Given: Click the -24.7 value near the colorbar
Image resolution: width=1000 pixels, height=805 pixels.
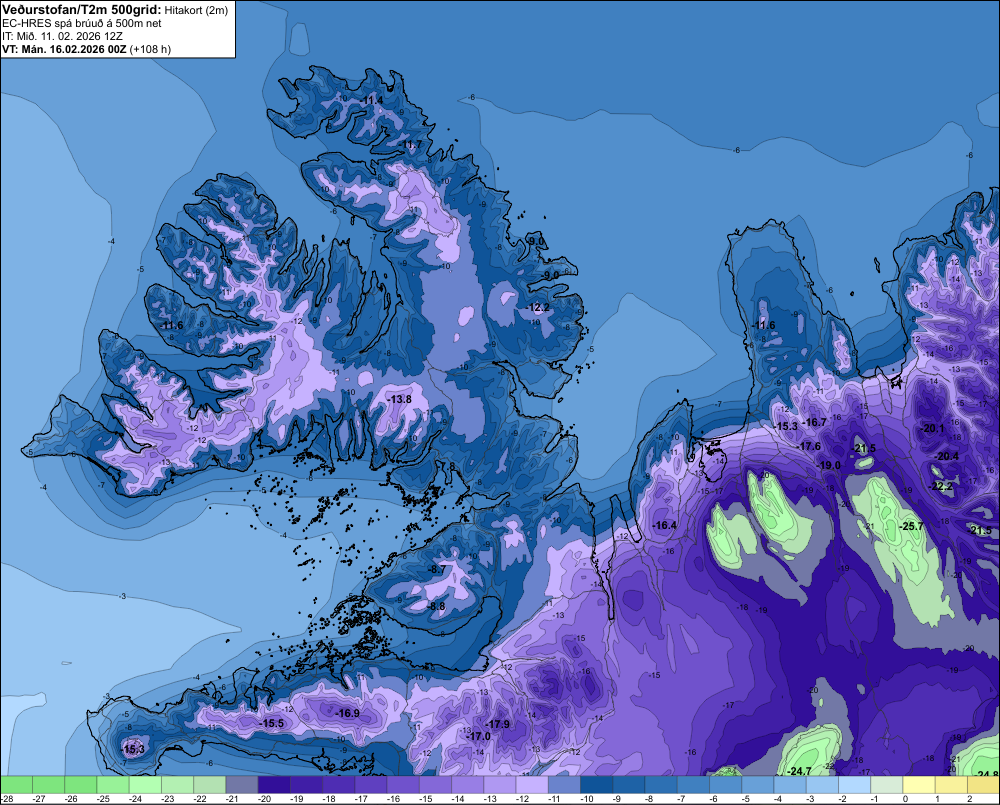Looking at the screenshot, I should pos(800,771).
